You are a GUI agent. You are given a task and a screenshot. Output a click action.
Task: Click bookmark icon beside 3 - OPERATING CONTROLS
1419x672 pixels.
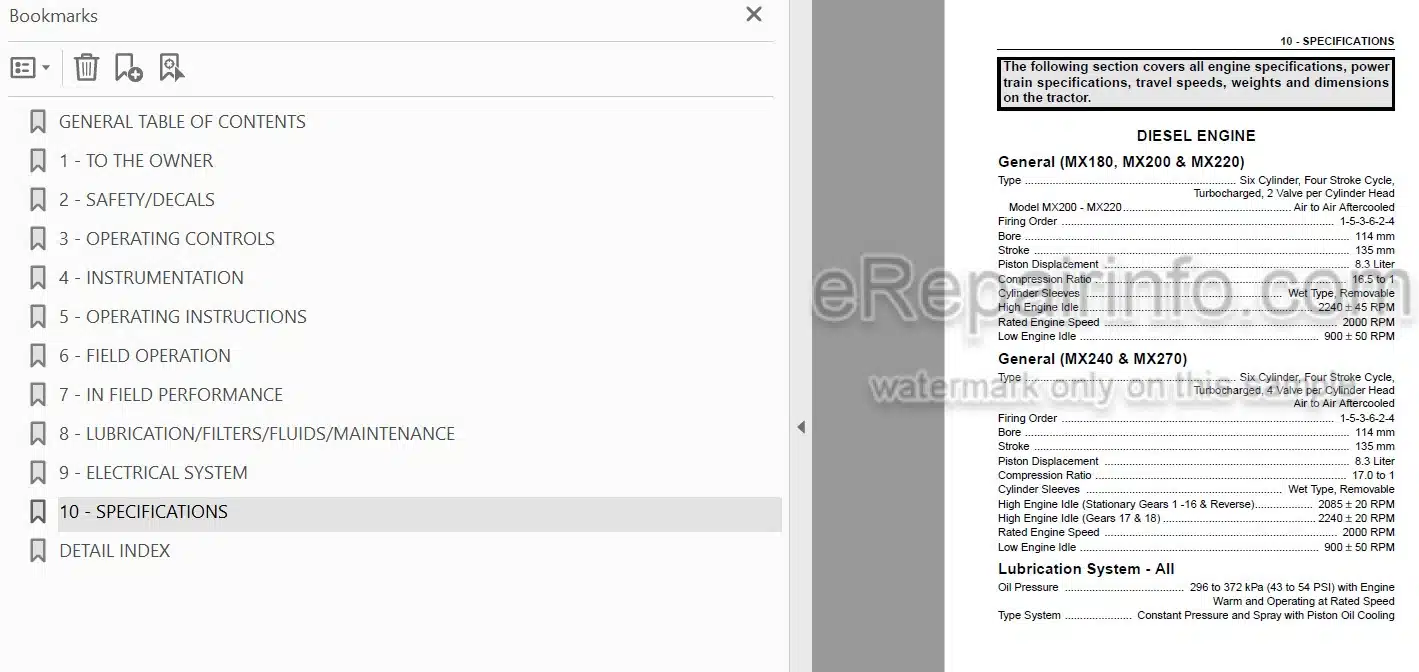[x=38, y=239]
